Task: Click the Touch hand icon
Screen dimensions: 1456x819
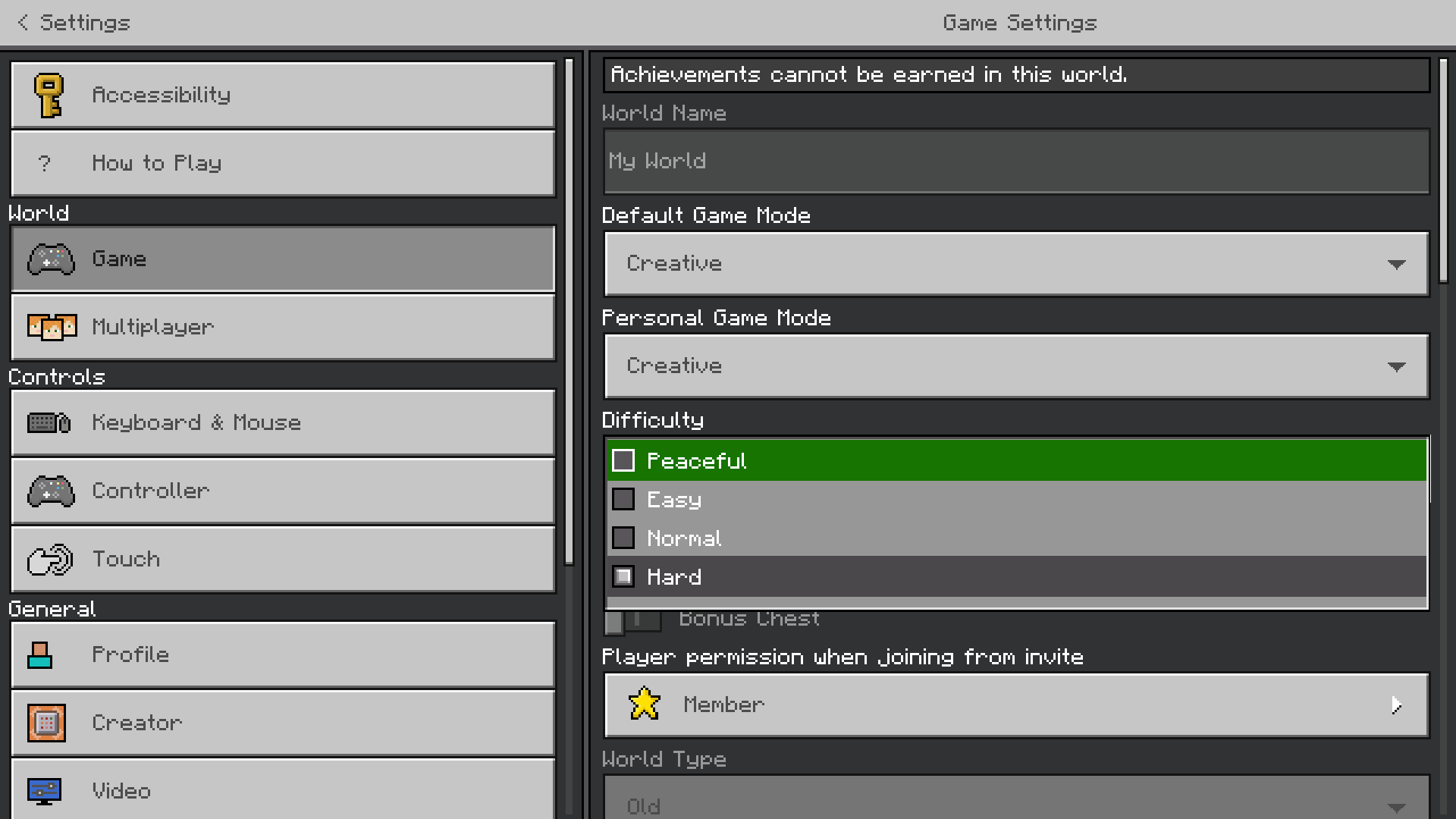Action: tap(50, 560)
